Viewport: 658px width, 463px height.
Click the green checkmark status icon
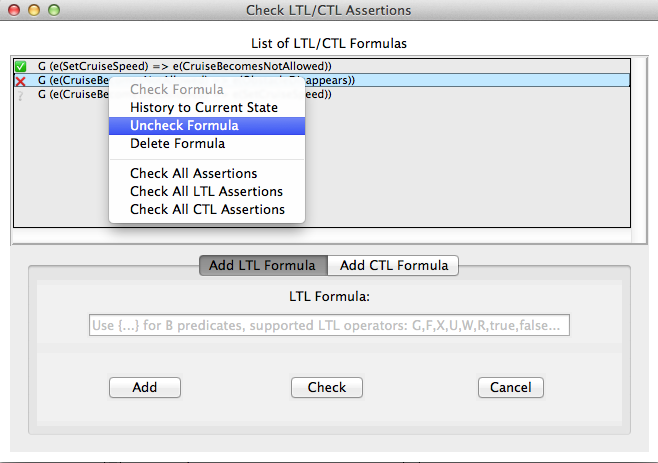pos(20,65)
